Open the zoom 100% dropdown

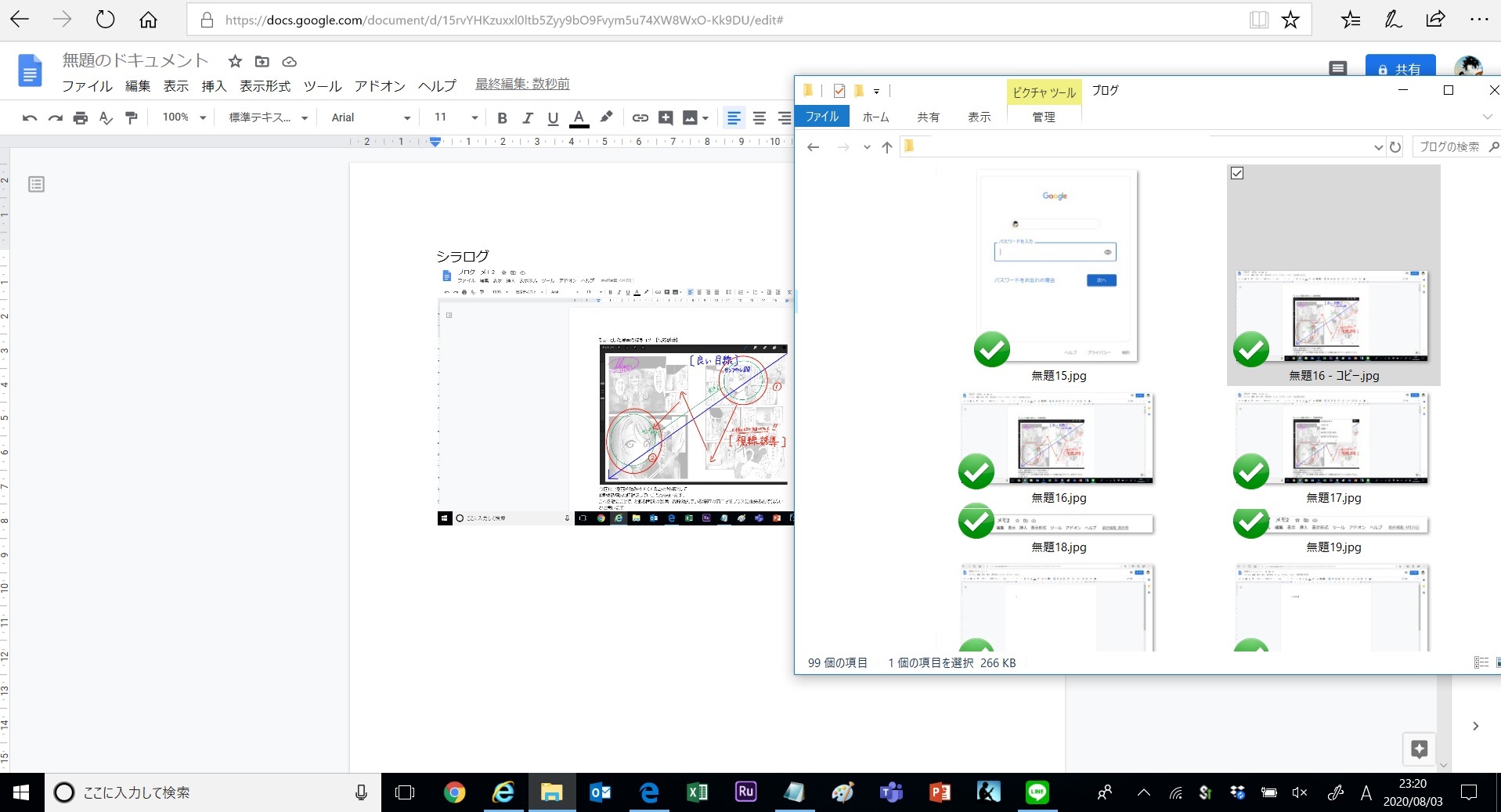184,117
